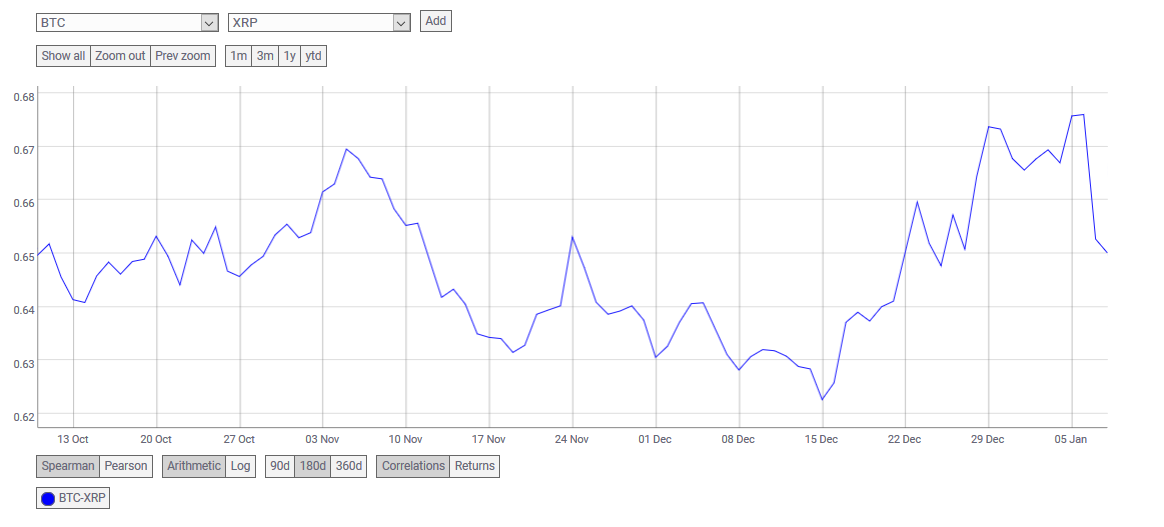The image size is (1164, 527).
Task: Click the 01 Dec x-axis label
Action: (655, 439)
